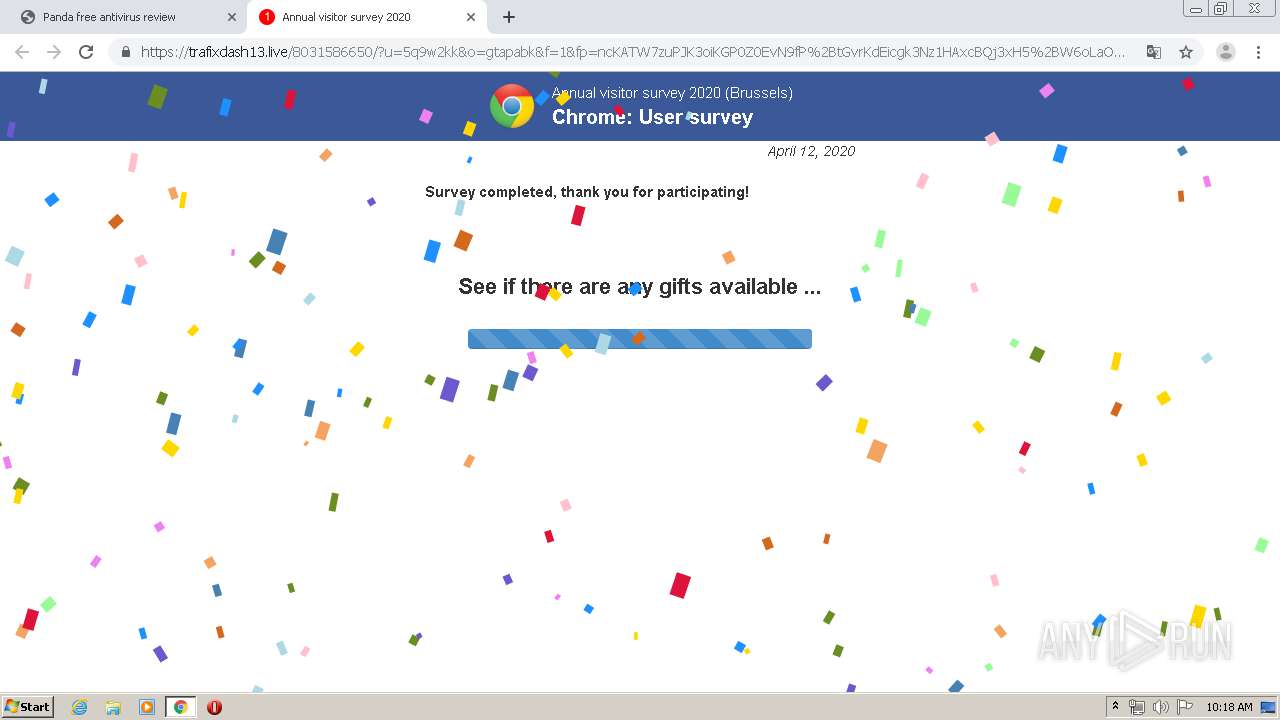Image resolution: width=1280 pixels, height=720 pixels.
Task: Open the red antivirus taskbar icon
Action: click(214, 707)
